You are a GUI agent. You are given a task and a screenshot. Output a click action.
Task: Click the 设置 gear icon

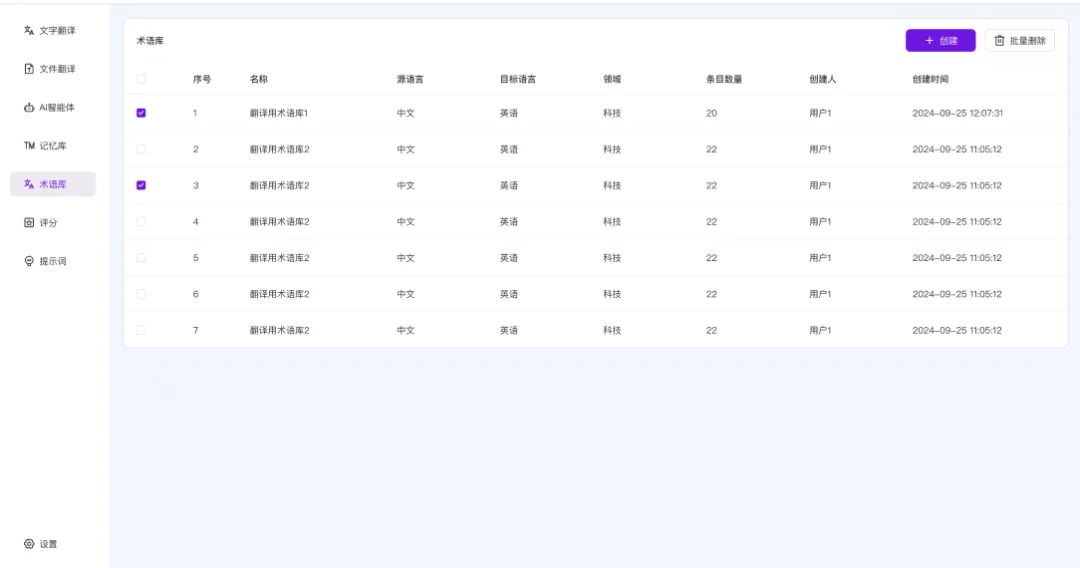point(29,544)
